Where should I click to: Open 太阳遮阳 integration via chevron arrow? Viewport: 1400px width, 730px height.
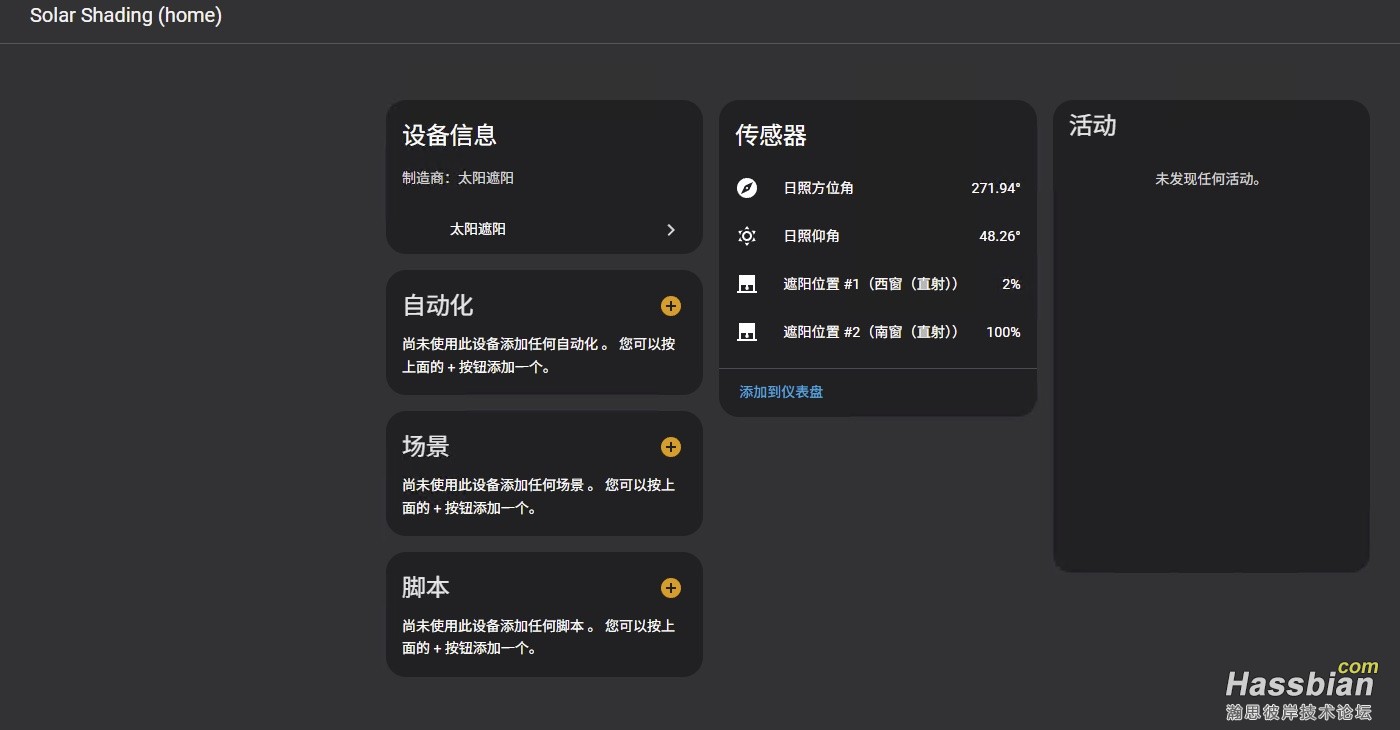tap(671, 230)
